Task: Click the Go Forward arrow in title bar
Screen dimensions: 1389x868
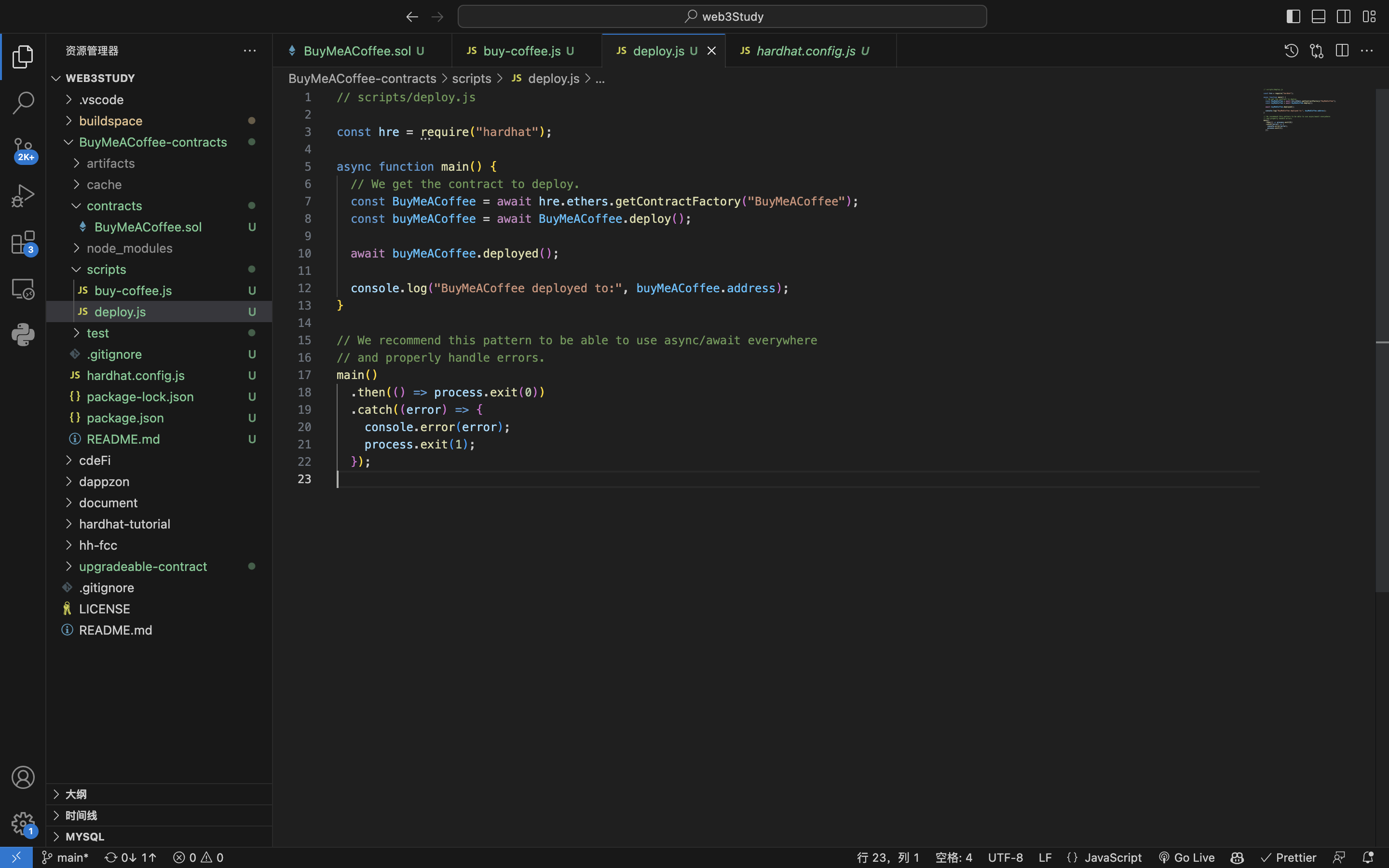Action: (x=437, y=17)
